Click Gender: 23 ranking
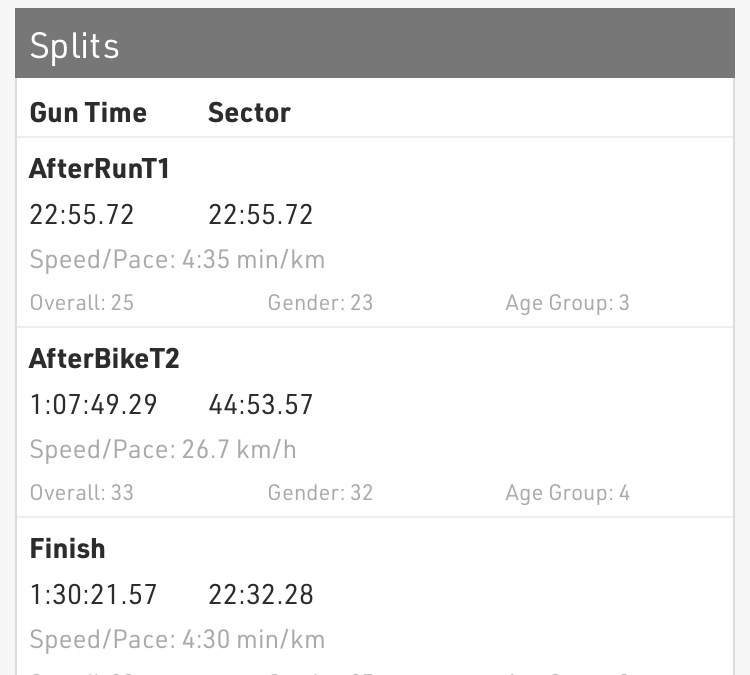The width and height of the screenshot is (750, 675). [320, 302]
